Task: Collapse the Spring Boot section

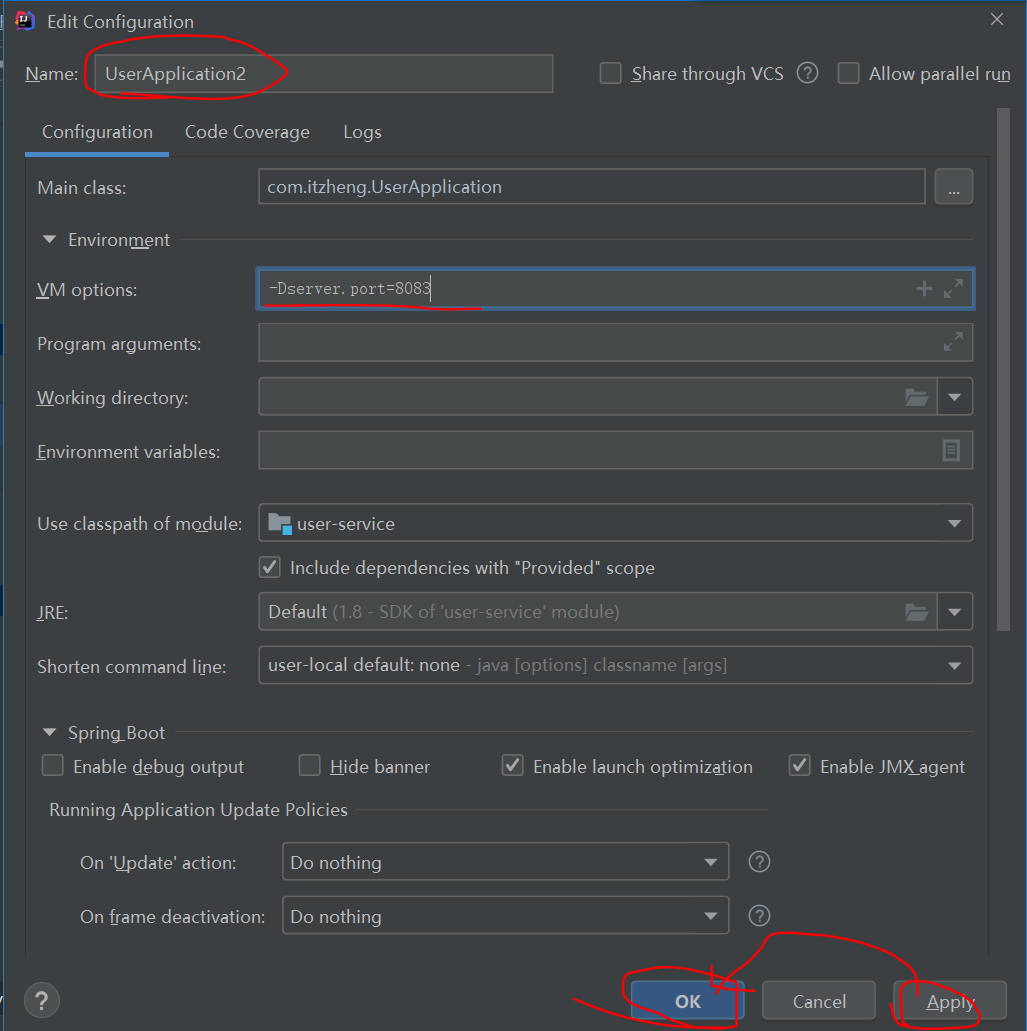Action: pos(49,732)
